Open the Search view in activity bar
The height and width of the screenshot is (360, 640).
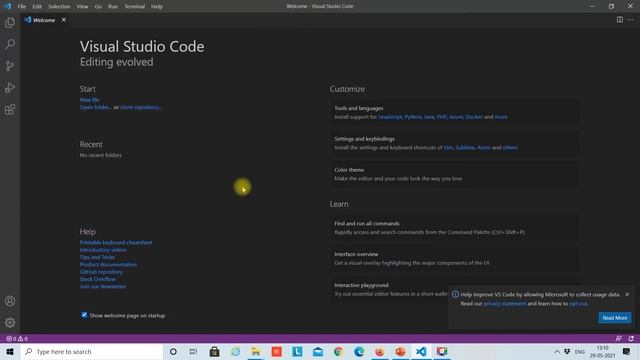(10, 44)
